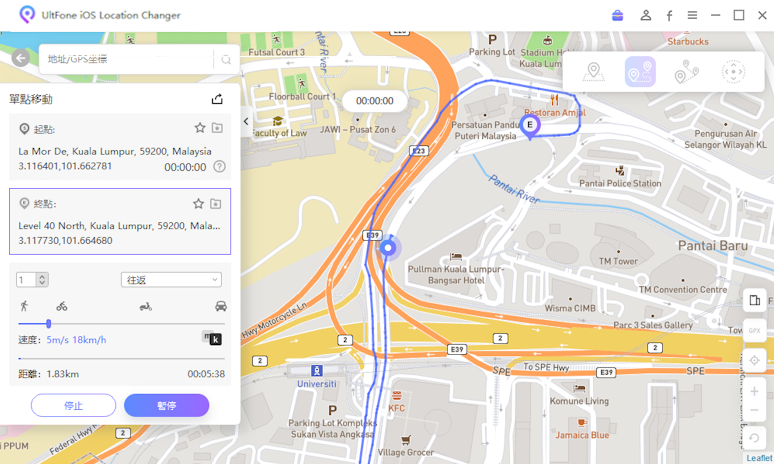
Task: Select the single-spot location change mode icon
Action: [x=594, y=72]
